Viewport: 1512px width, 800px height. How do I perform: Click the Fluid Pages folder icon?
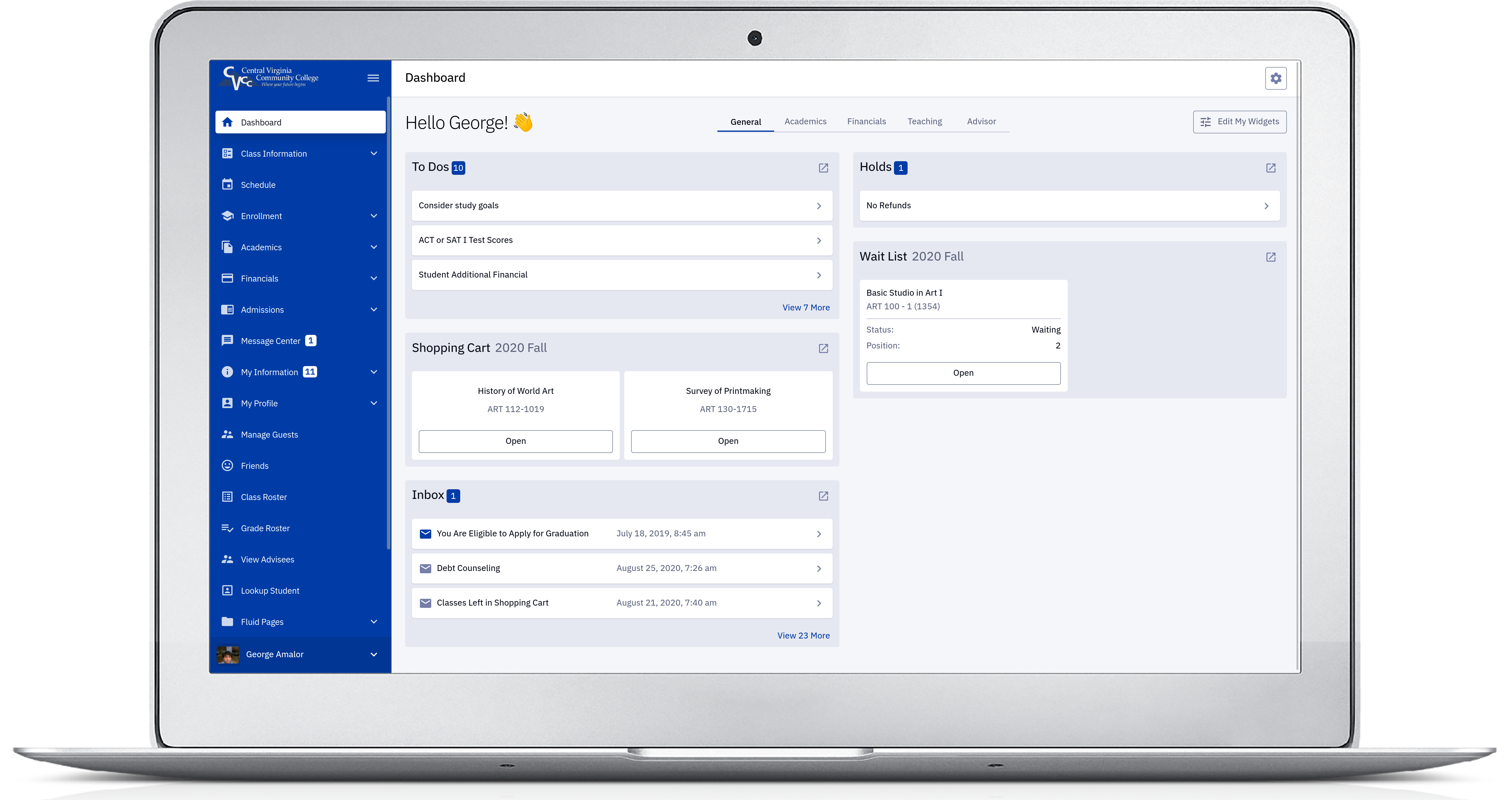coord(227,621)
